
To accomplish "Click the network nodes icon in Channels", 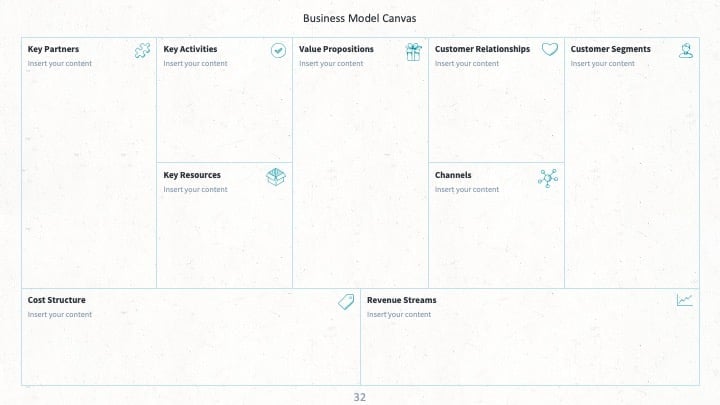I will pyautogui.click(x=548, y=178).
